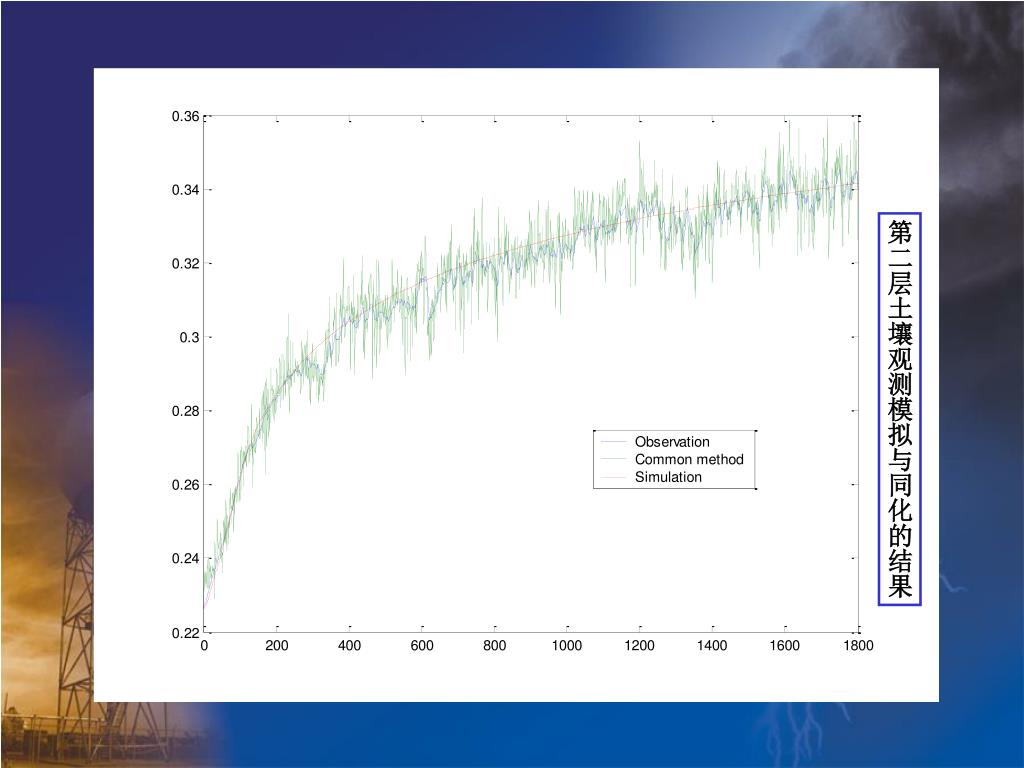Screen dimensions: 1024x768
Task: Click the 0.34 y-axis tick label
Action: pyautogui.click(x=185, y=190)
